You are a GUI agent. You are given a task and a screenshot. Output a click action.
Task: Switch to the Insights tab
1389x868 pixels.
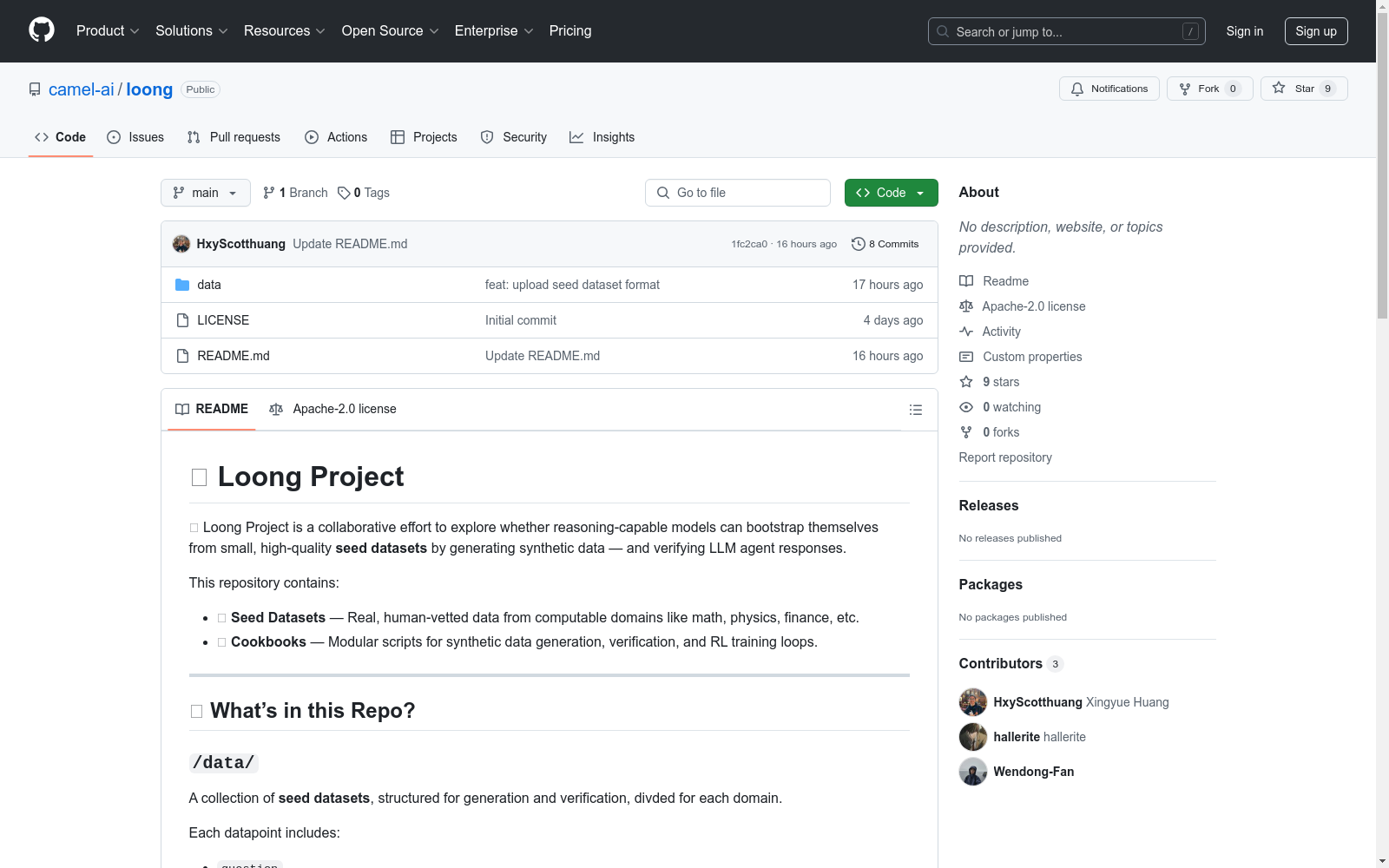point(602,137)
